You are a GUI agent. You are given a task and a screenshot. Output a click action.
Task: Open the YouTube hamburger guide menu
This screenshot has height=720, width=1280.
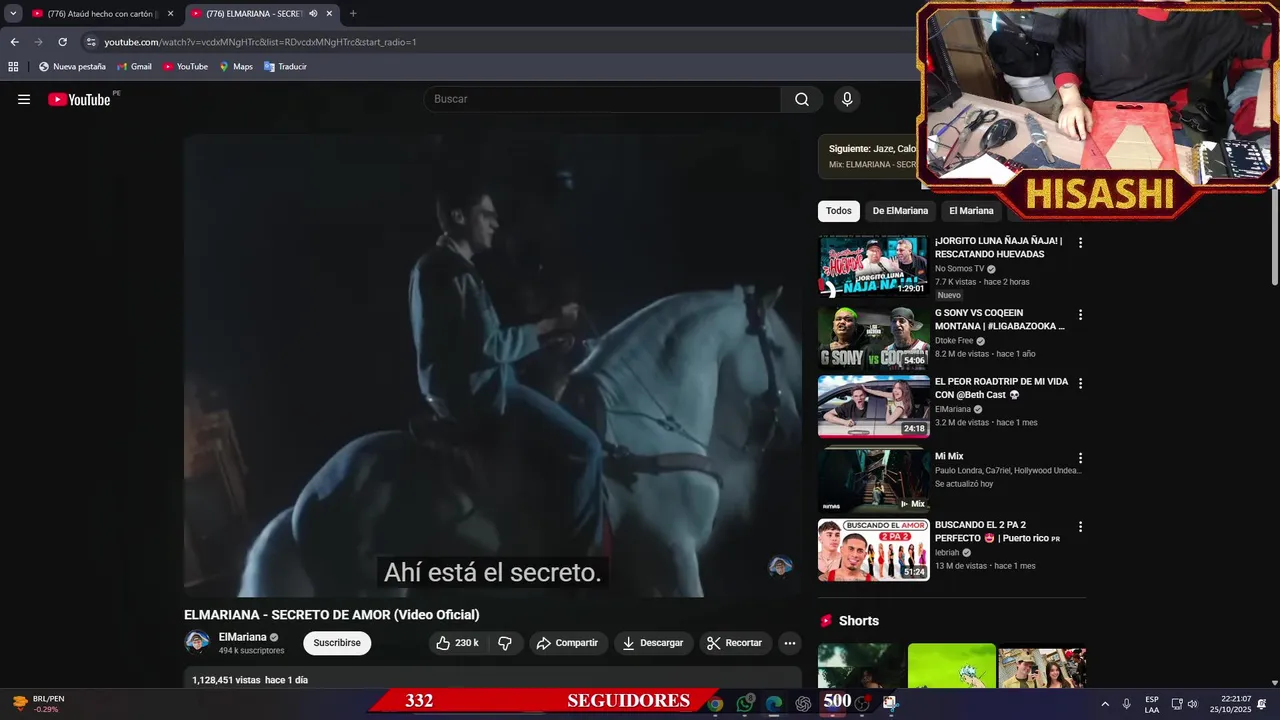(x=24, y=99)
